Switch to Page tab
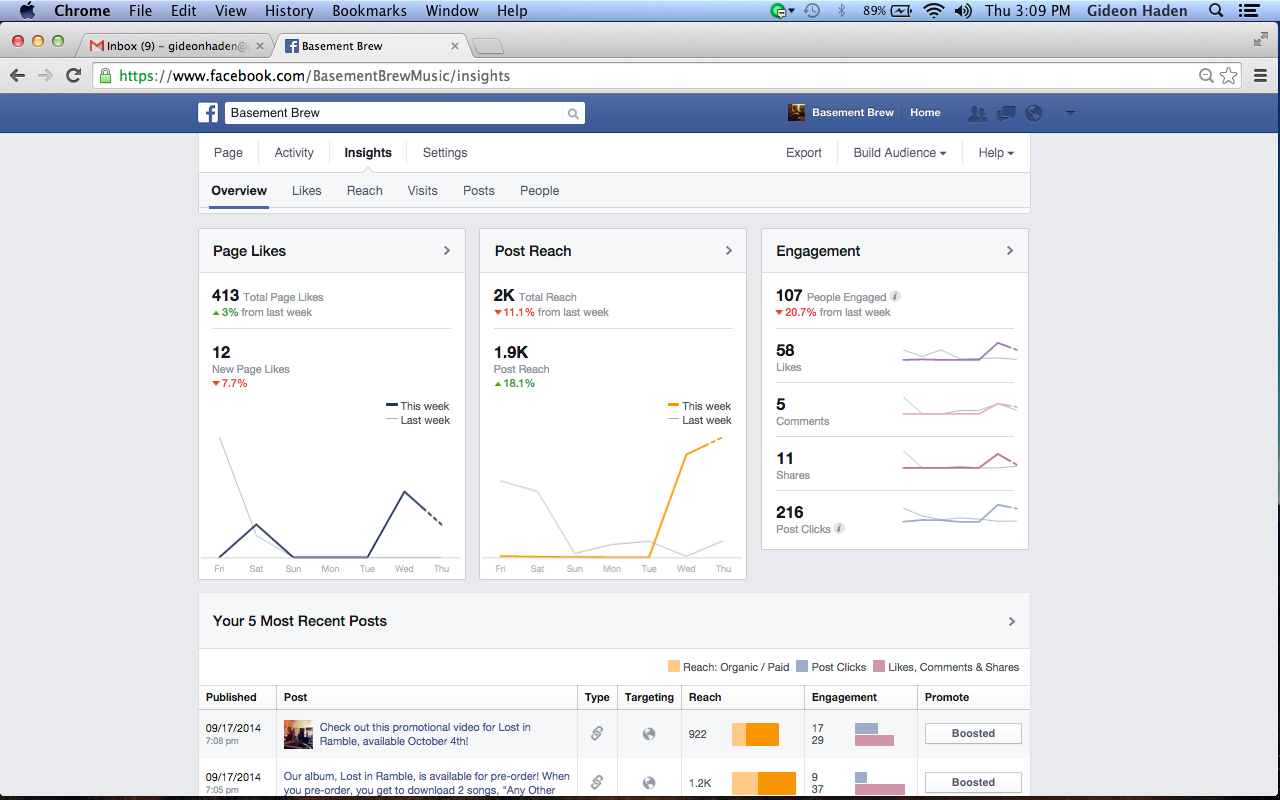The width and height of the screenshot is (1280, 800). (228, 153)
